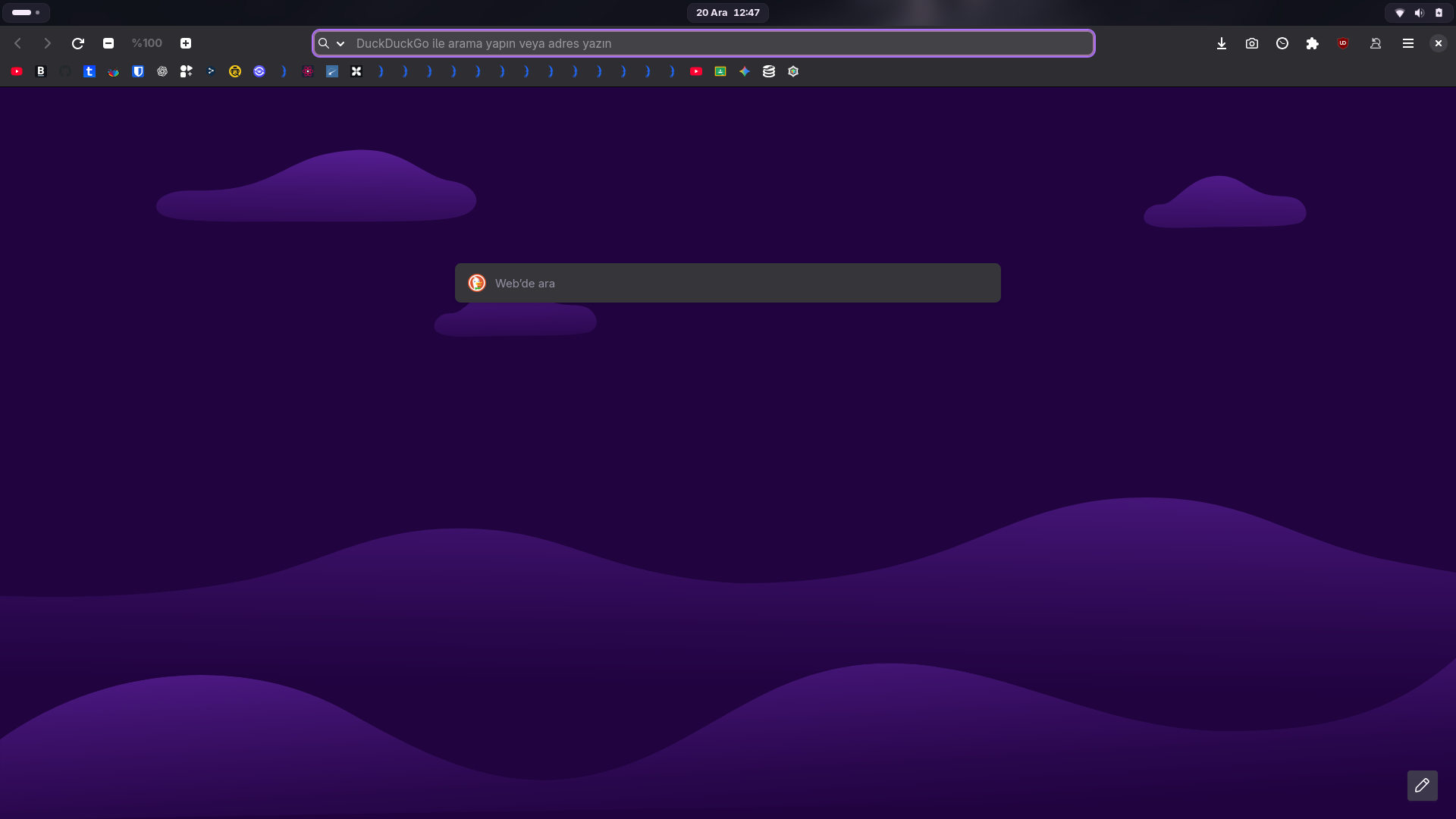Screen dimensions: 1456x819
Task: Open the yellow circular face bookmark
Action: click(235, 71)
